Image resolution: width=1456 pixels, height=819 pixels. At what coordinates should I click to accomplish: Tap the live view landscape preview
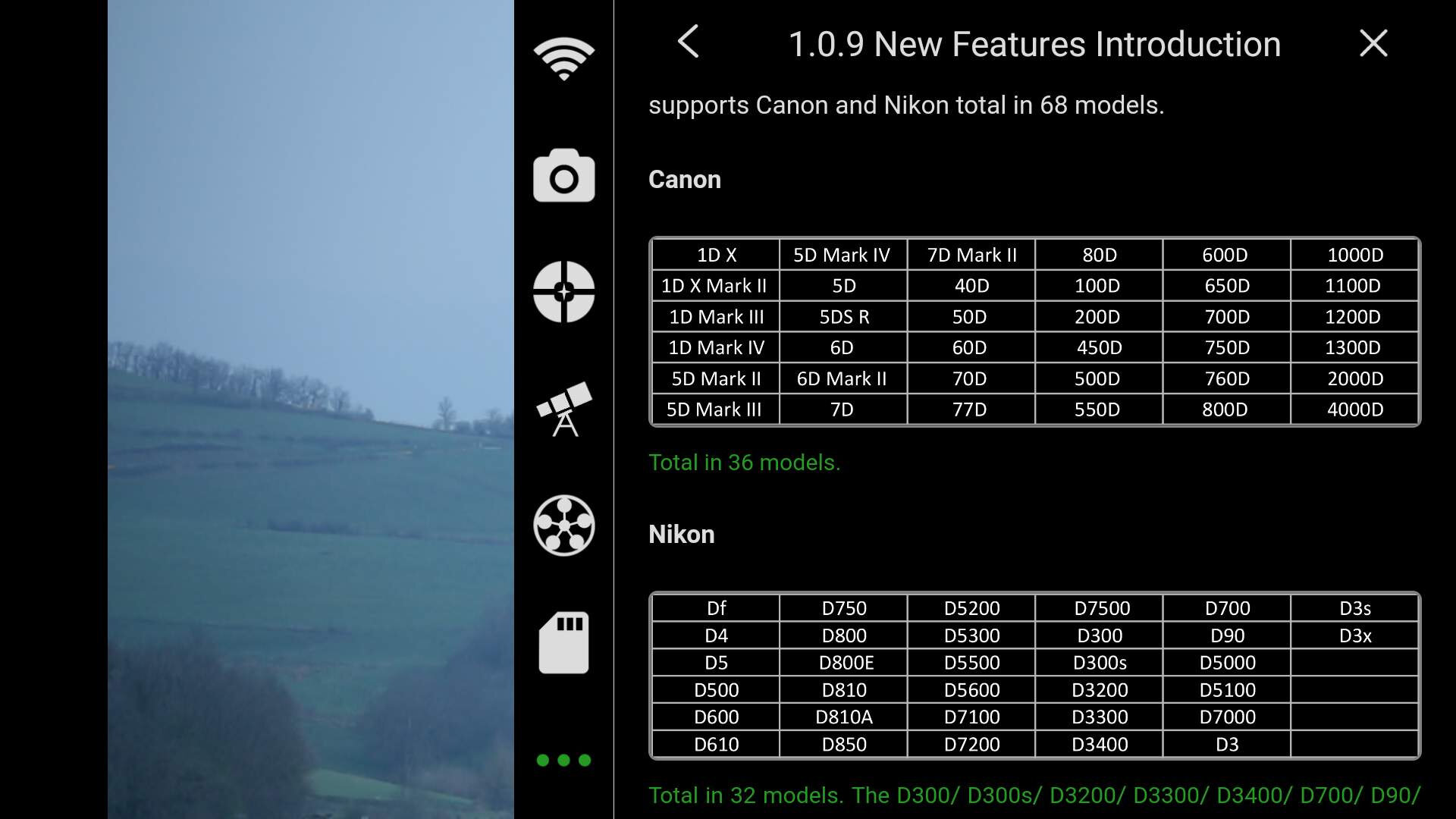(x=311, y=409)
